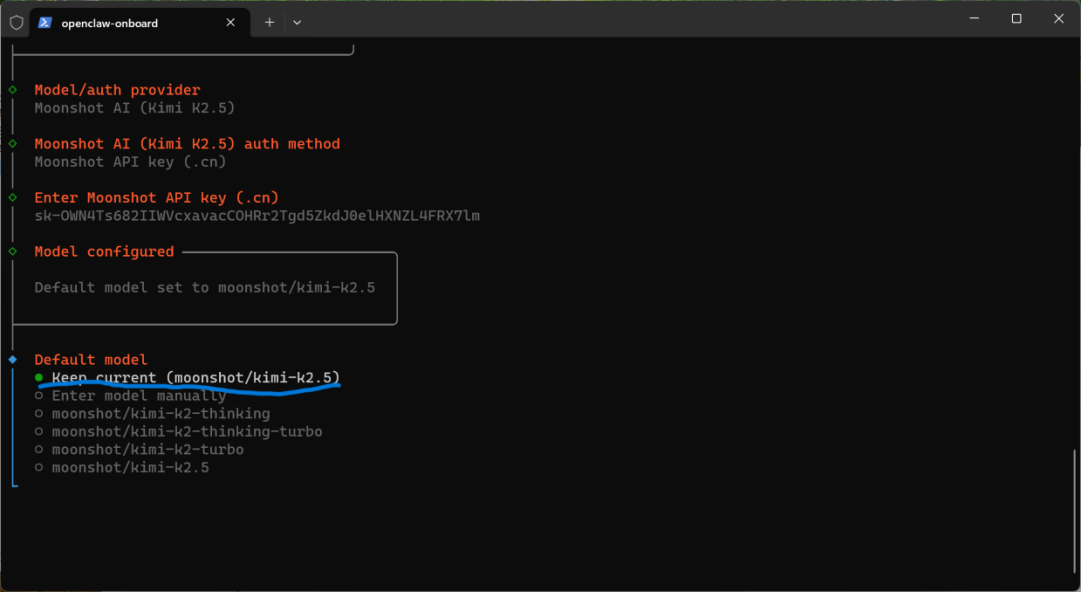
Task: Click blue diamond beside Default model
Action: tap(12, 359)
